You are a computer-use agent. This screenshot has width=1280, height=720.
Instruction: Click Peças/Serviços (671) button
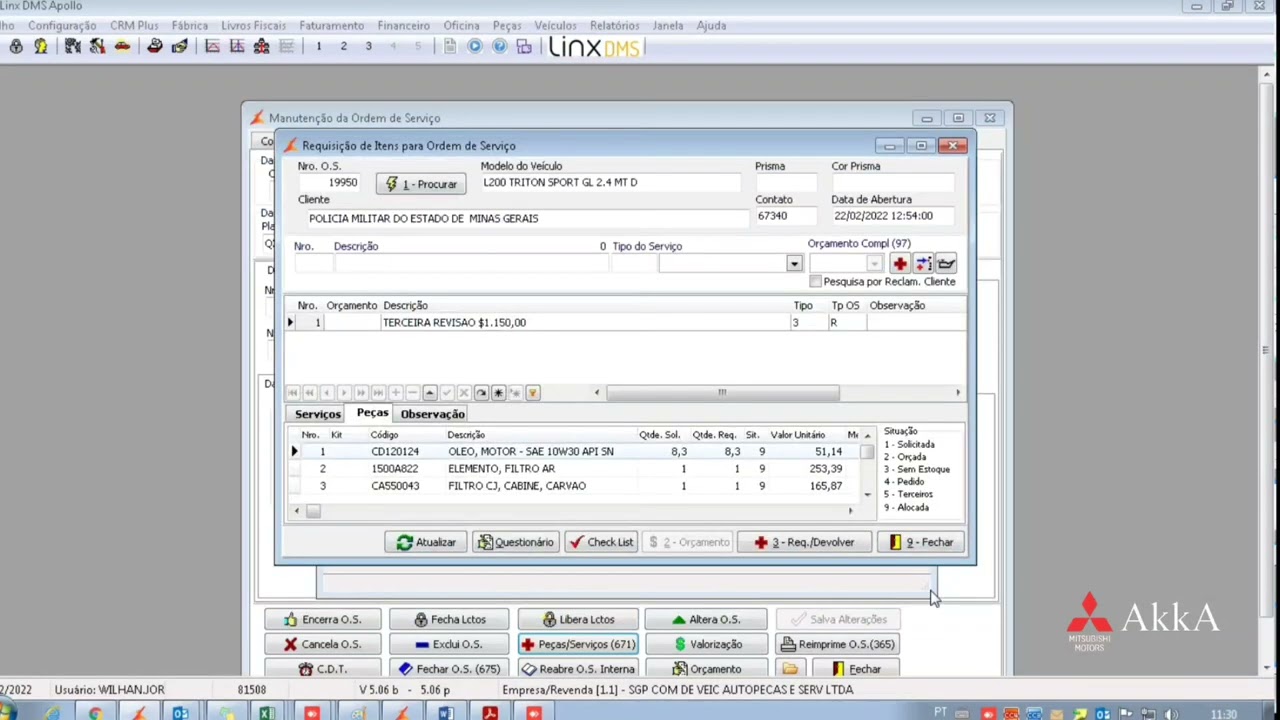577,644
